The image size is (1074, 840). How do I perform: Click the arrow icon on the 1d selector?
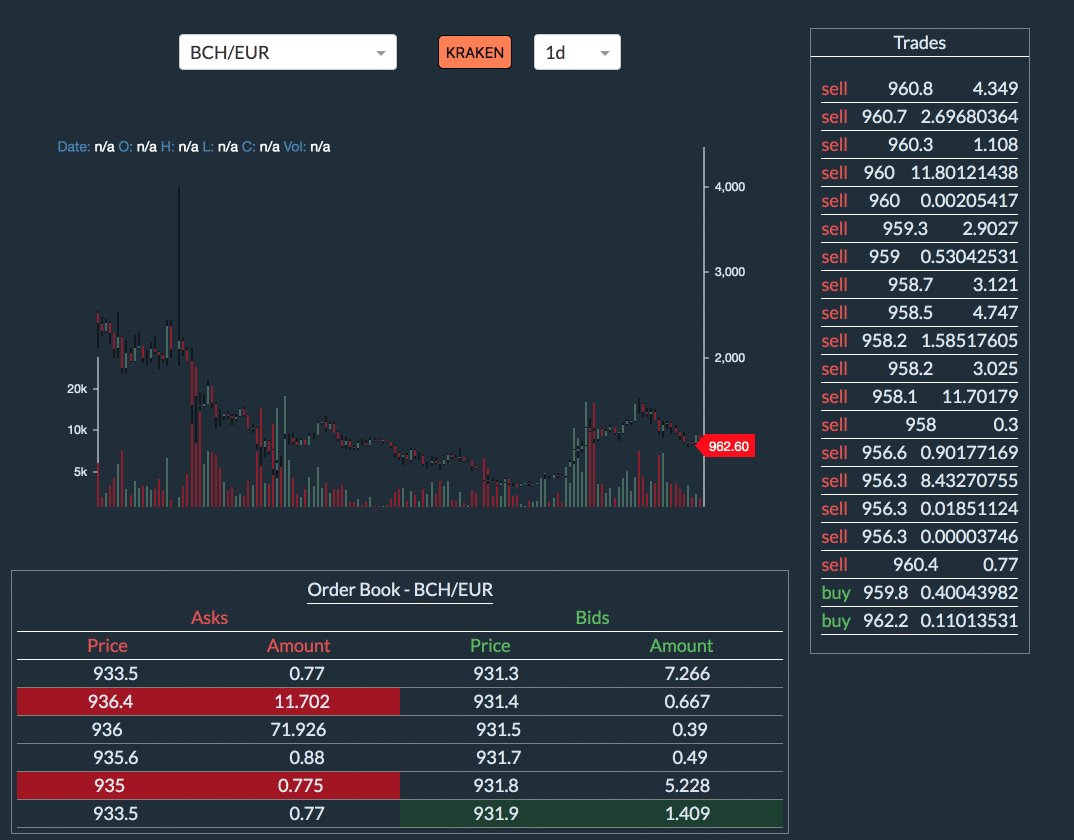[604, 53]
